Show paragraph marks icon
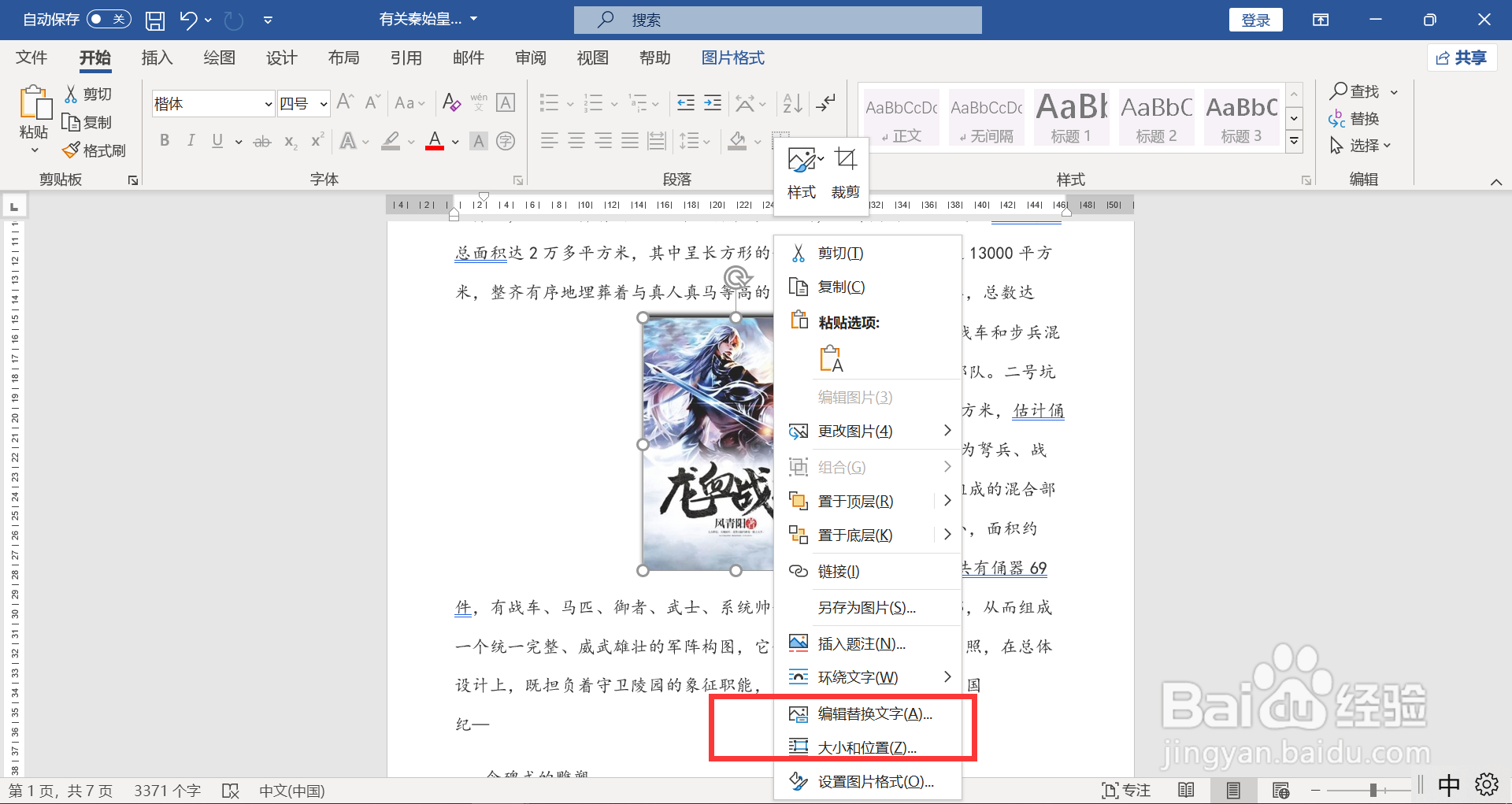The width and height of the screenshot is (1512, 804). point(826,102)
